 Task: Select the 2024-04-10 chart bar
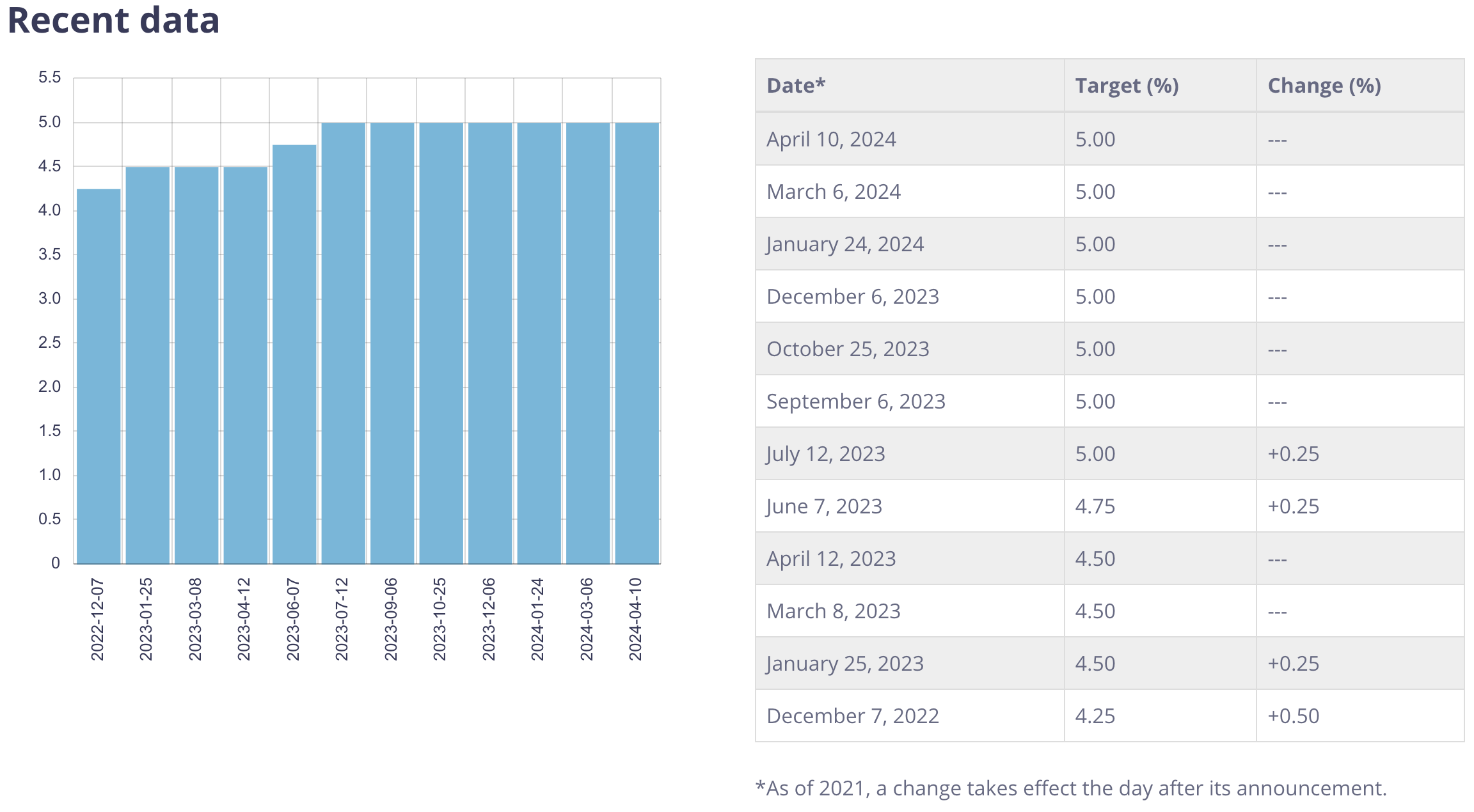click(637, 343)
